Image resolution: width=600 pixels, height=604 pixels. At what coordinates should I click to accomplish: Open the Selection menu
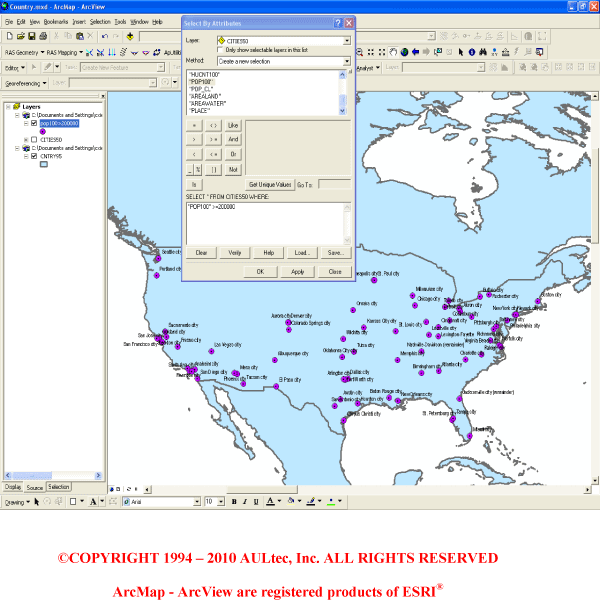100,22
